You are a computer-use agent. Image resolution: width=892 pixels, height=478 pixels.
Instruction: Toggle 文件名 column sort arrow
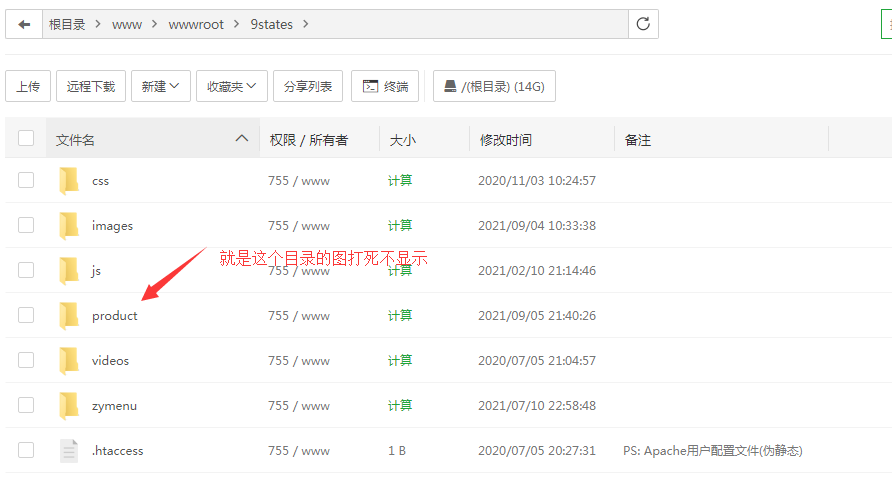click(242, 138)
